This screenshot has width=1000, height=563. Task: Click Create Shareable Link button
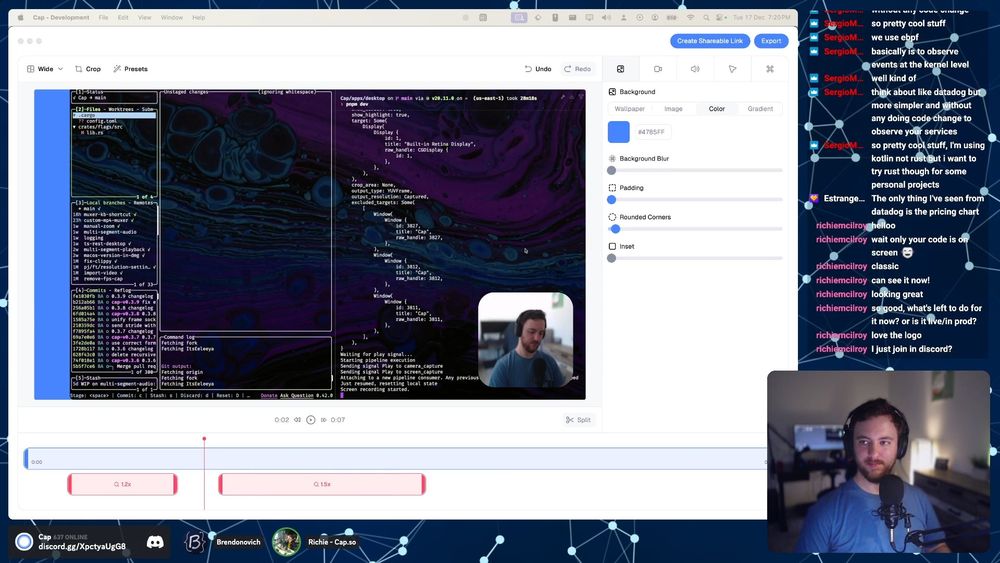pos(709,41)
